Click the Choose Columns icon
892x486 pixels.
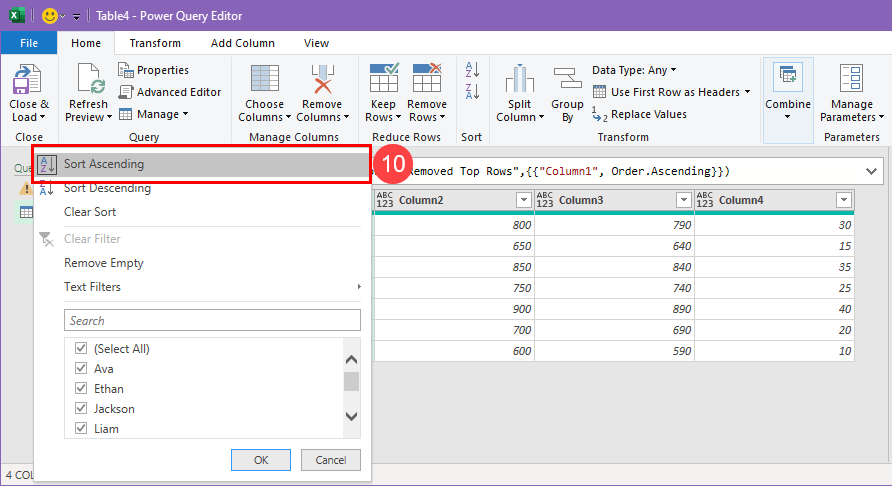(265, 79)
